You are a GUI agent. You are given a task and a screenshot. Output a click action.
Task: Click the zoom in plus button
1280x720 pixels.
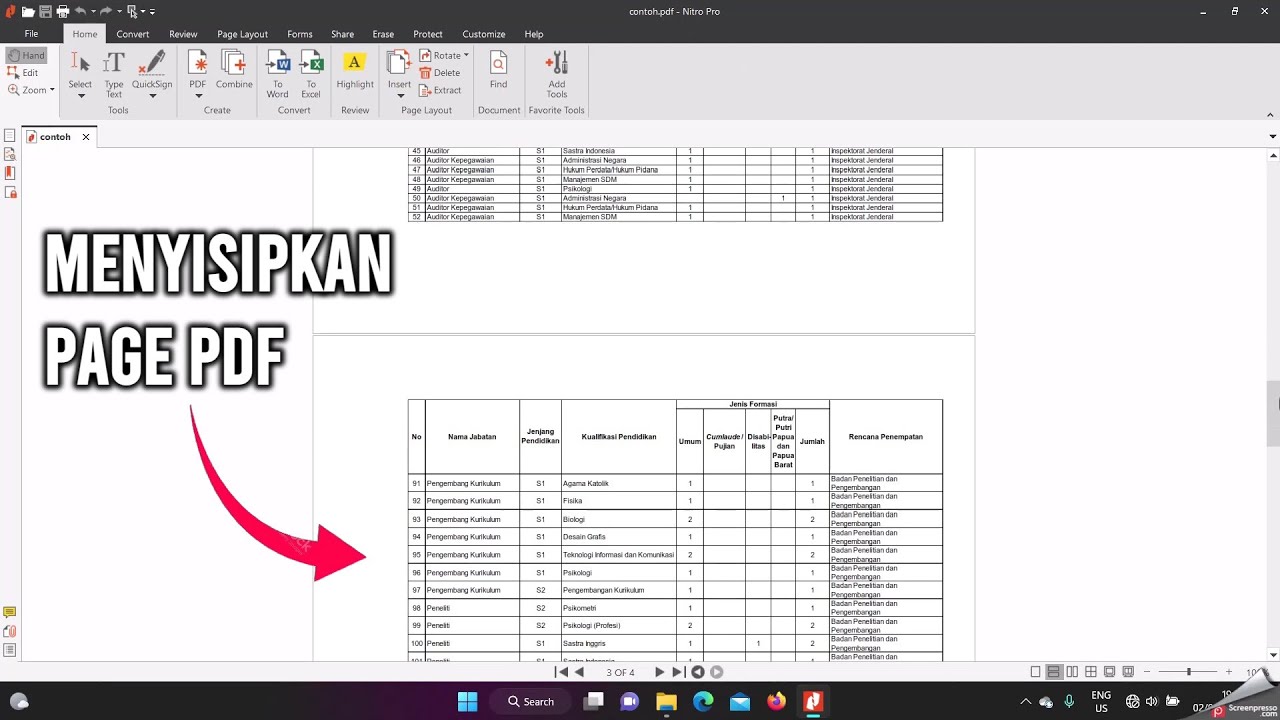point(1229,672)
